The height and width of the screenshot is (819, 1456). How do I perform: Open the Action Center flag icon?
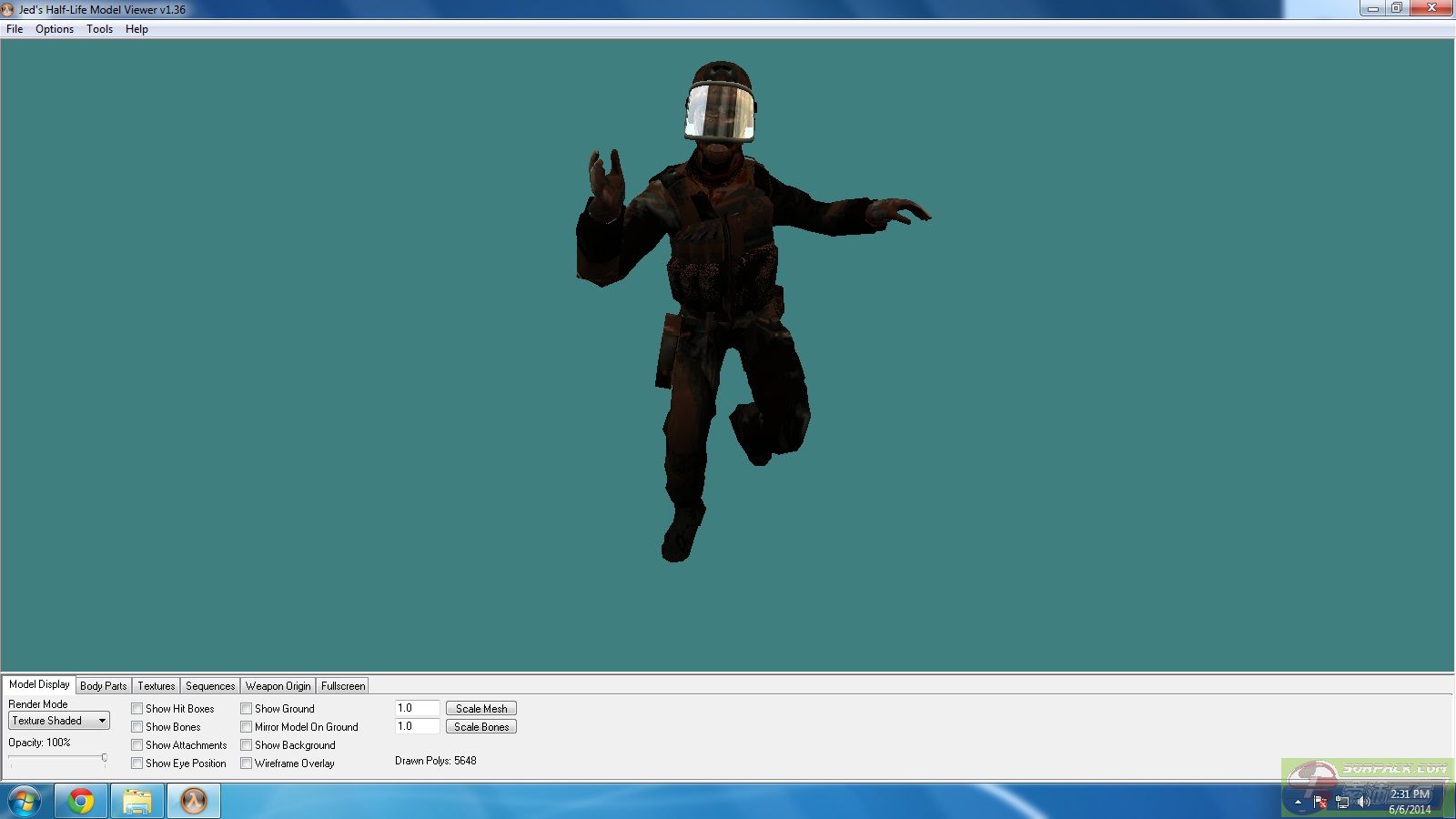point(1319,802)
